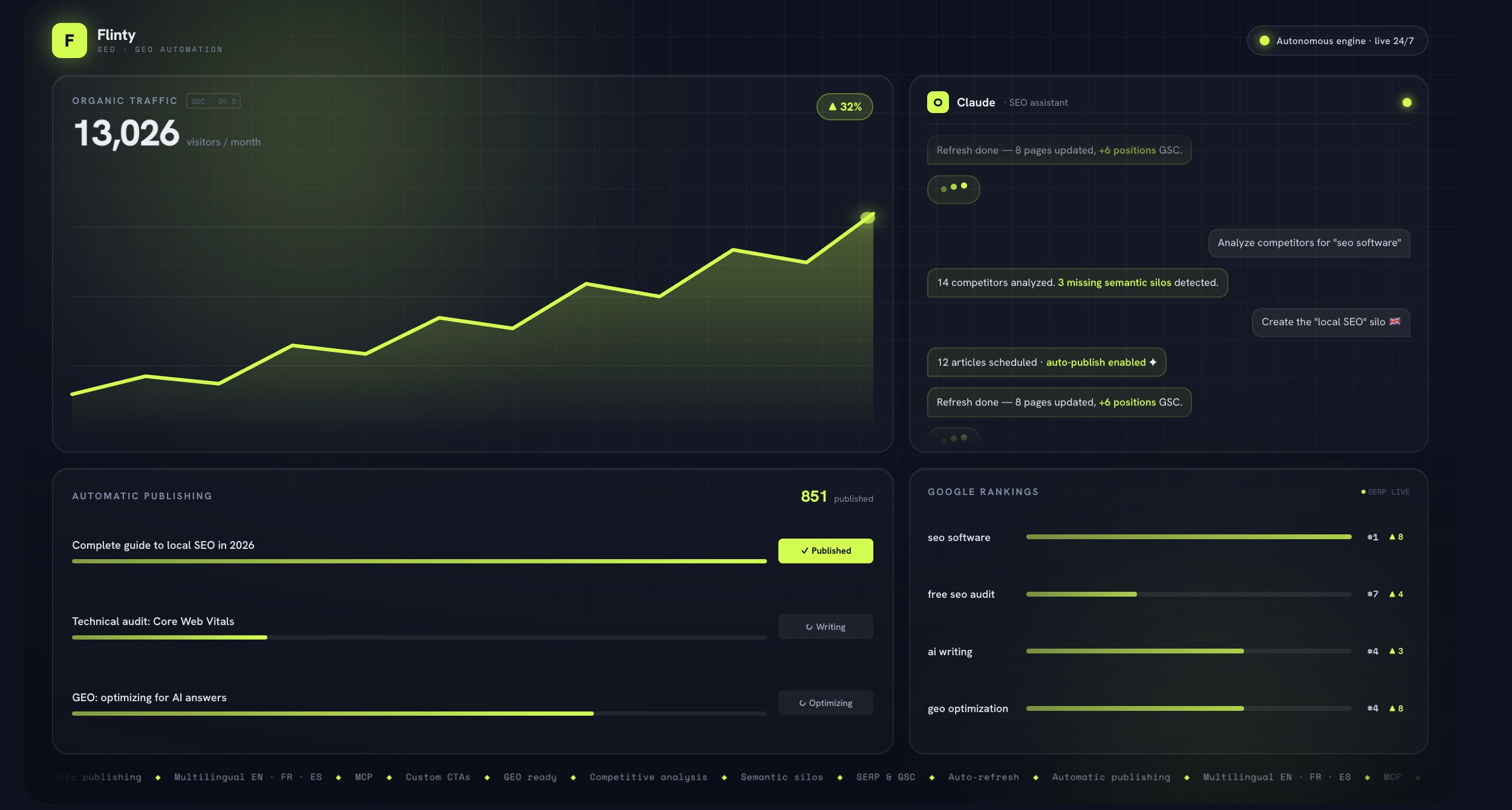The height and width of the screenshot is (810, 1512).
Task: Click the Writing status button
Action: [826, 627]
